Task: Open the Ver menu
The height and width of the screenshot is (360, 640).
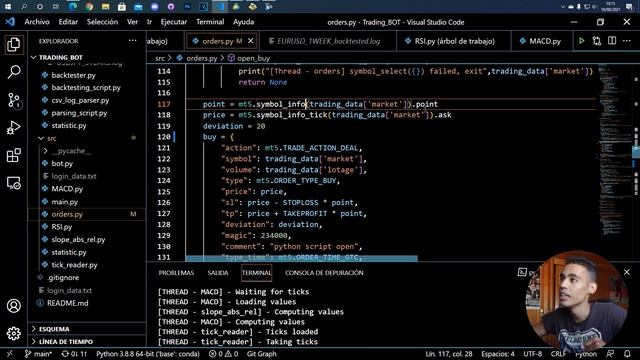Action: 132,22
